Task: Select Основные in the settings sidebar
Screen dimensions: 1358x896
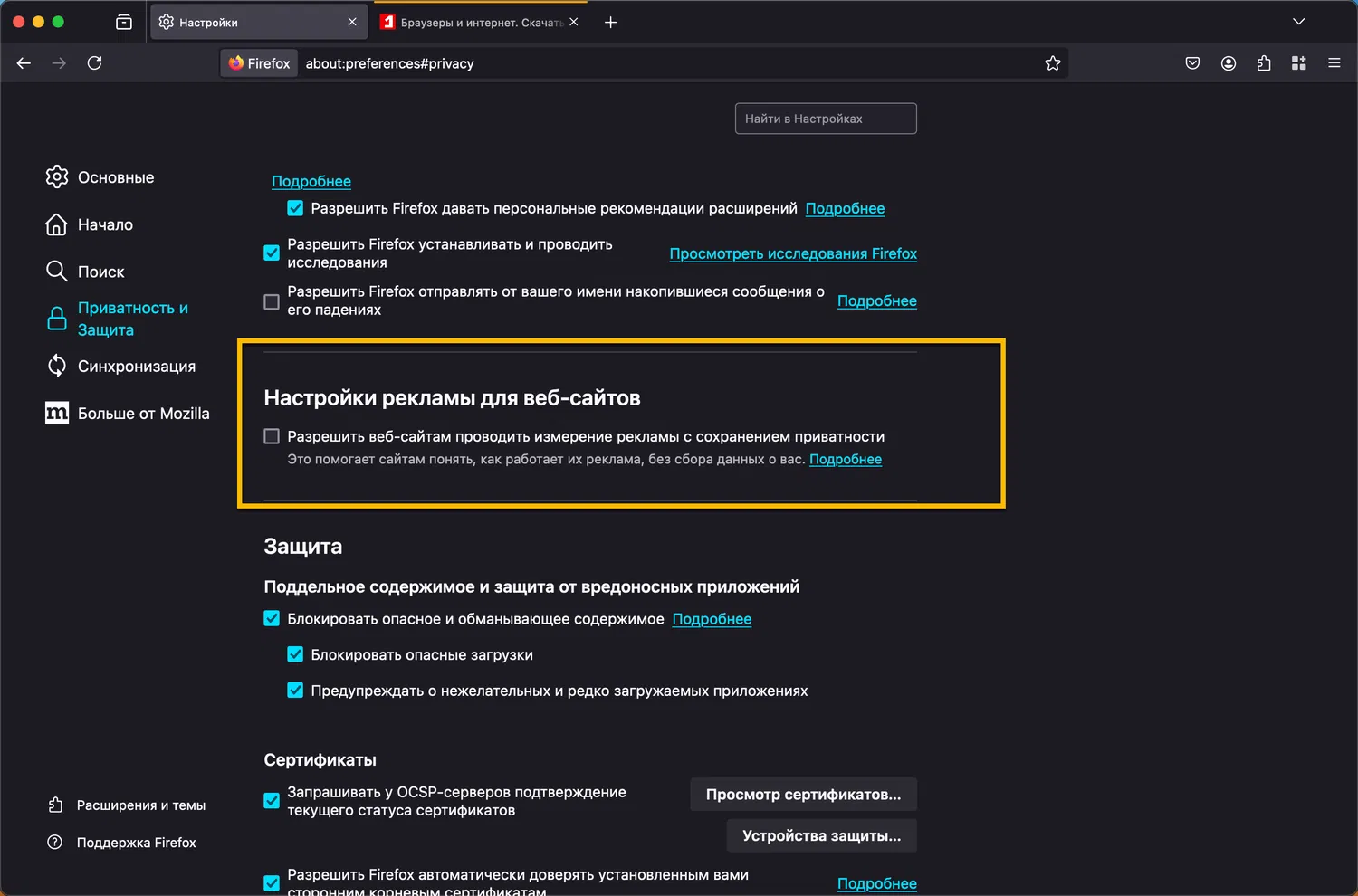Action: 116,177
